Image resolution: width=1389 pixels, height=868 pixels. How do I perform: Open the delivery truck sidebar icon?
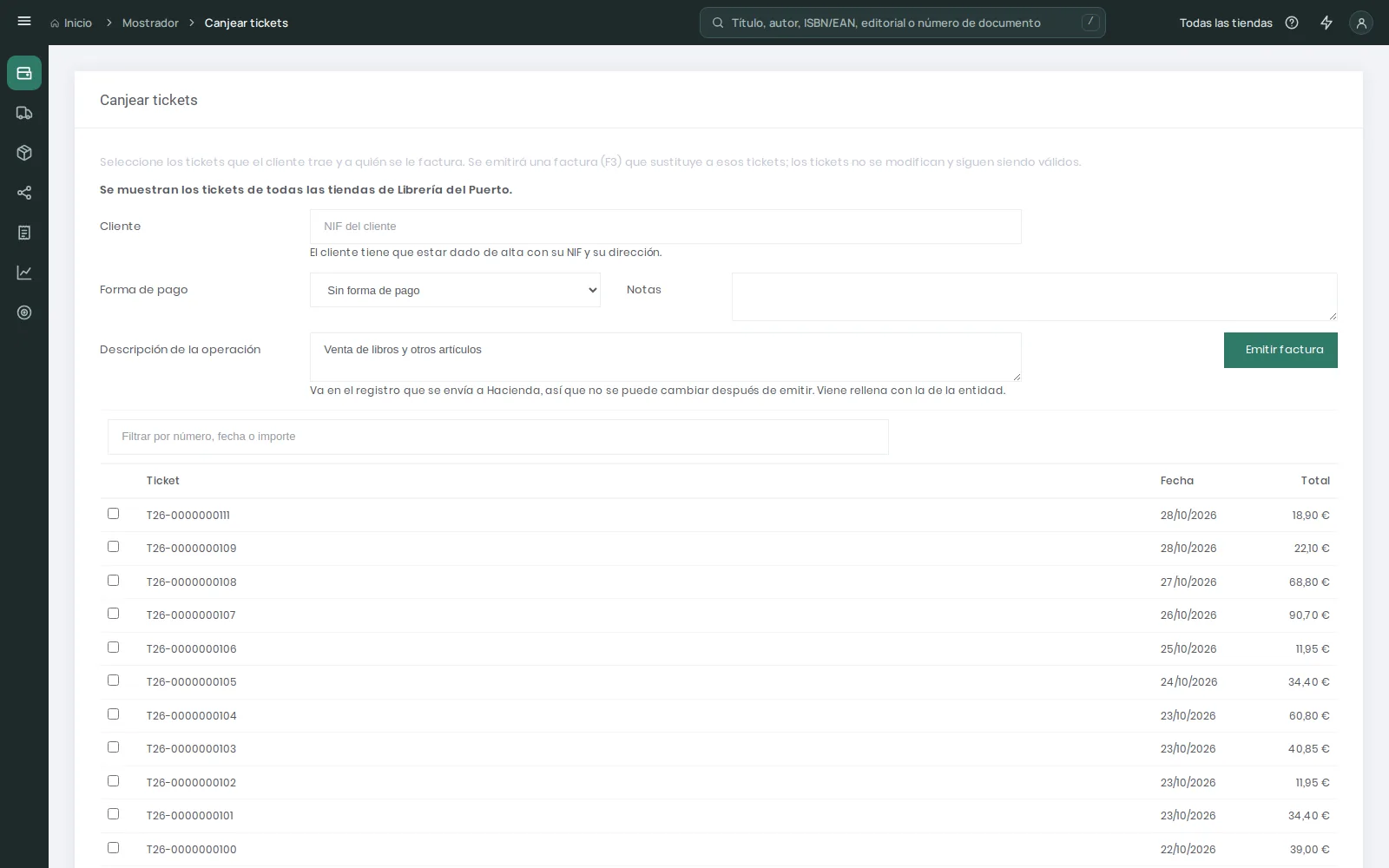click(x=24, y=113)
